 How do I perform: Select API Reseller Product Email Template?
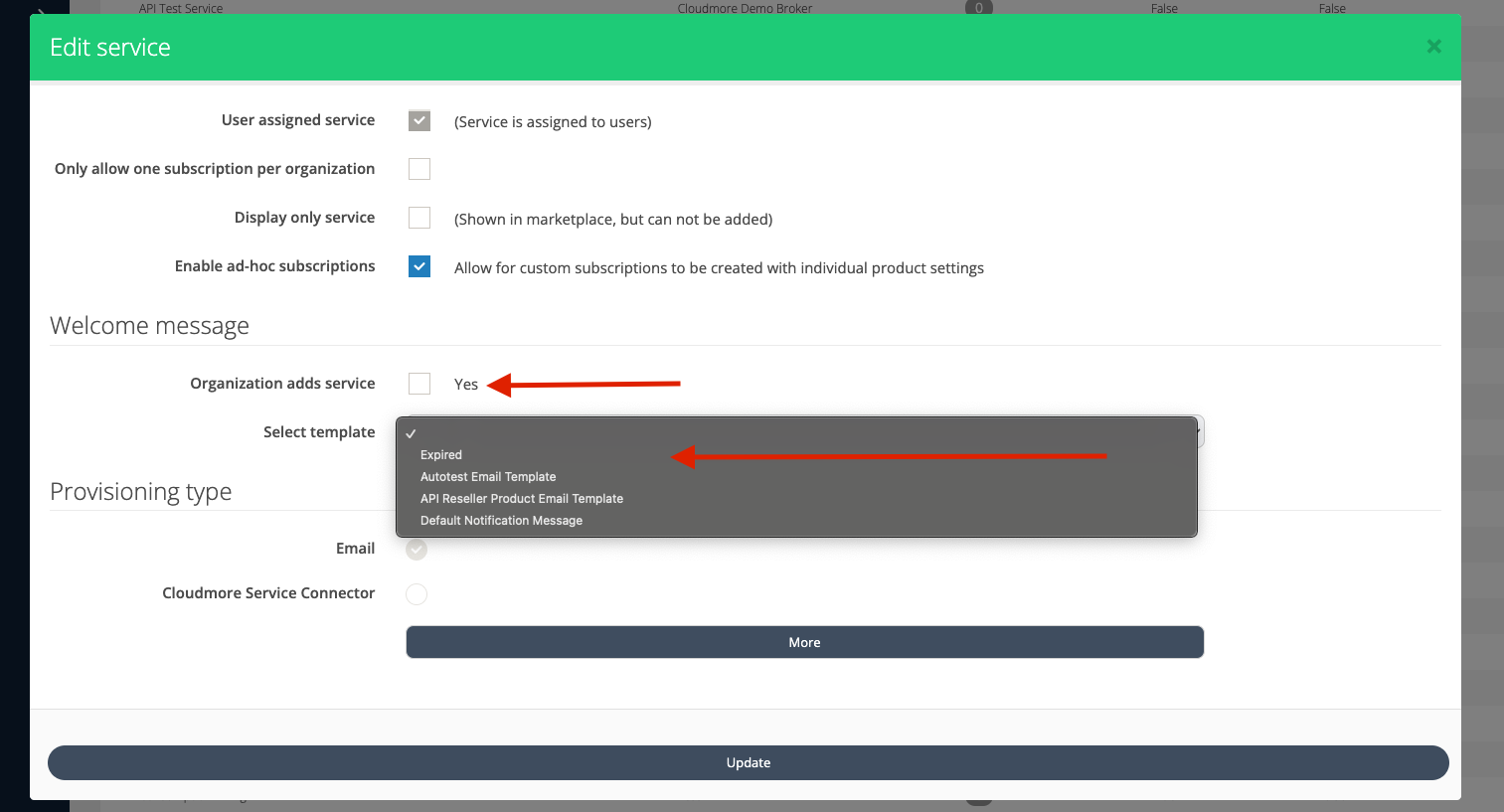coord(522,499)
